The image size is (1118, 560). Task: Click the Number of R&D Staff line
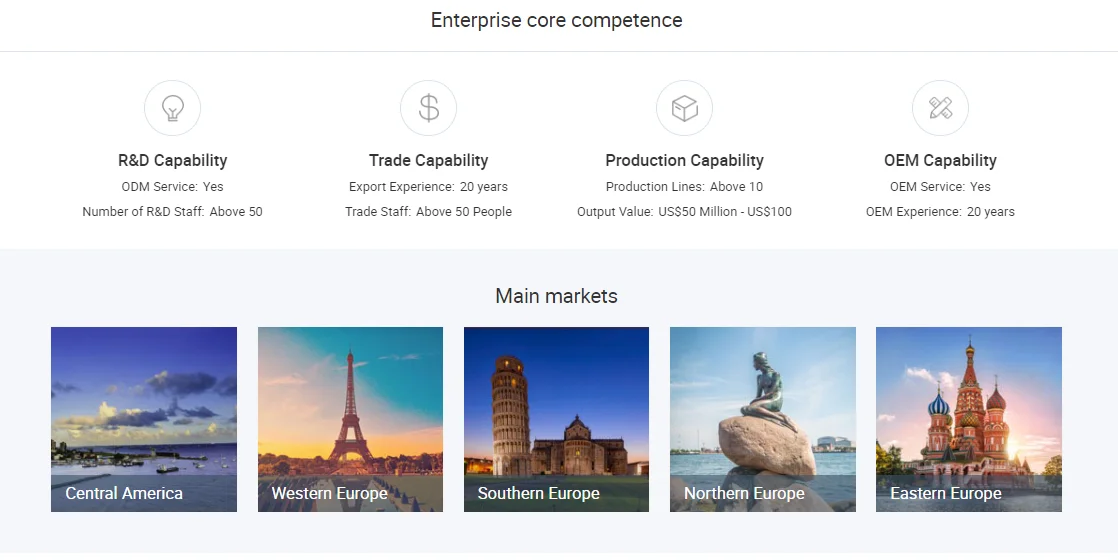pos(172,212)
